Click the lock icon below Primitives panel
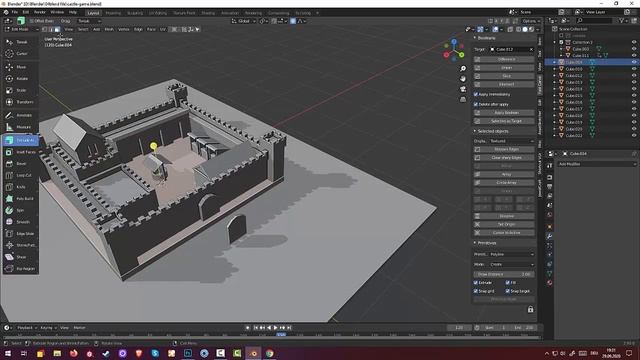Screen dimensions: 640x360 tap(530, 309)
